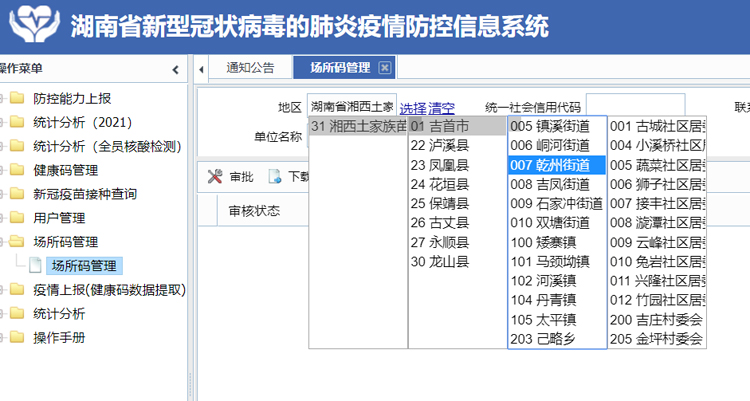
Task: Open 疫情上报(健康码数据提取) folder
Action: pyautogui.click(x=109, y=290)
